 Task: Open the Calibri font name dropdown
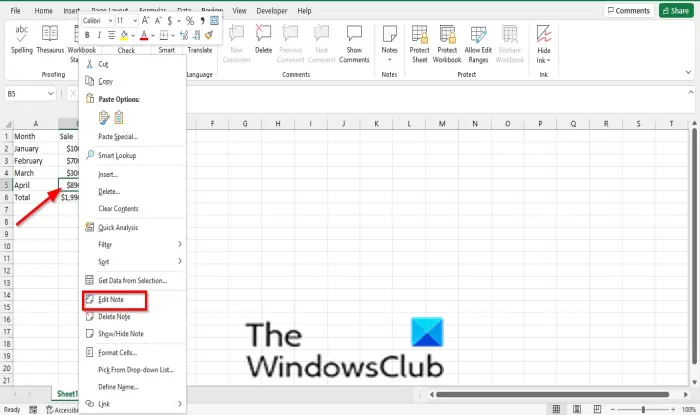tap(110, 21)
